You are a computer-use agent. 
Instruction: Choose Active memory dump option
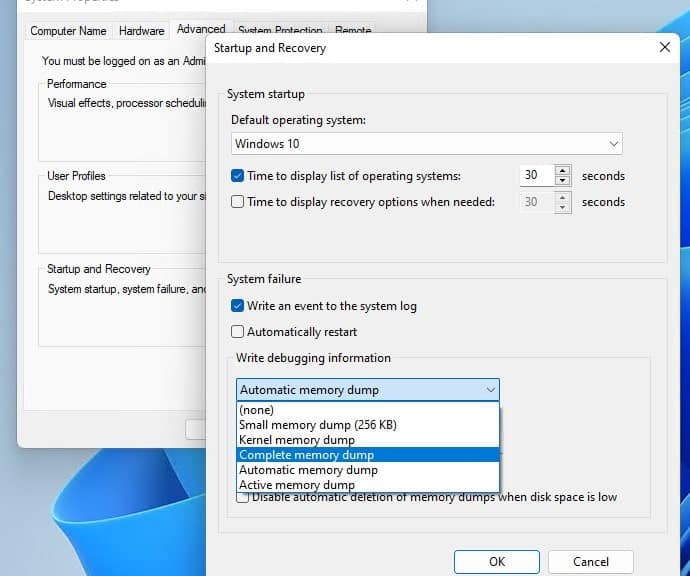[x=367, y=484]
